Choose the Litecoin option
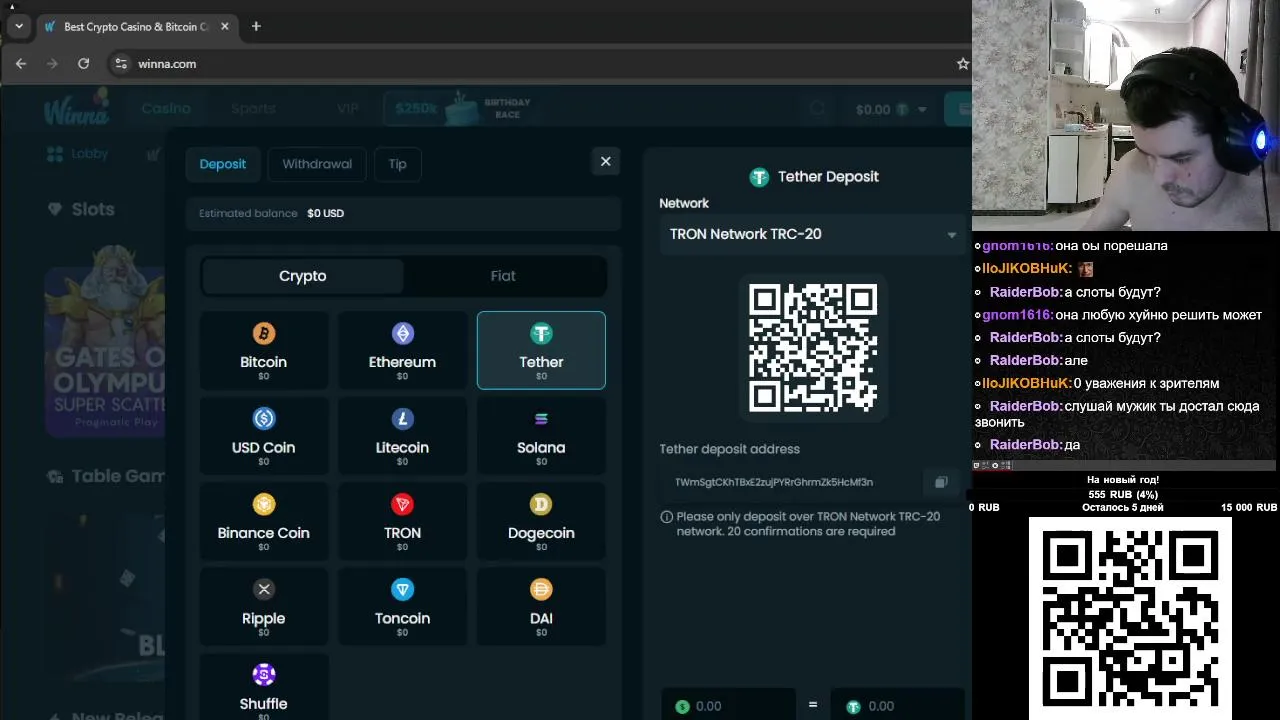Image resolution: width=1280 pixels, height=720 pixels. tap(402, 436)
